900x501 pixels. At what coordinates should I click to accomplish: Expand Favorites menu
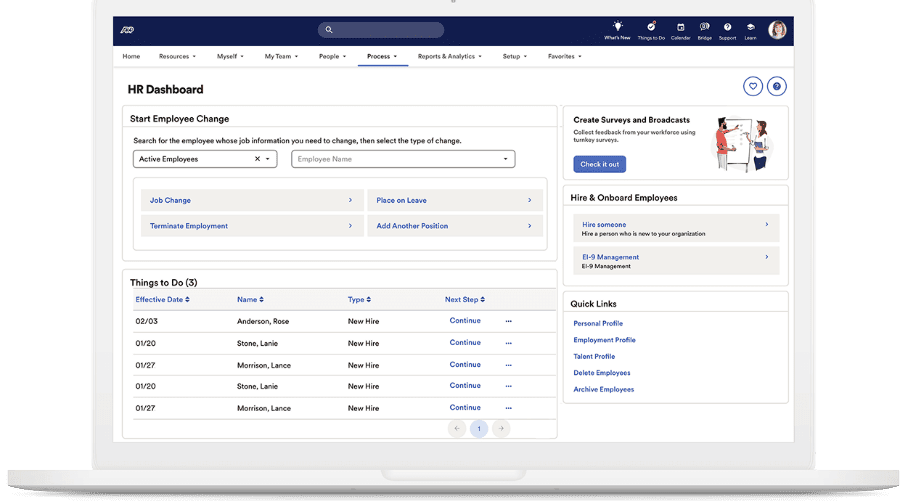point(565,56)
